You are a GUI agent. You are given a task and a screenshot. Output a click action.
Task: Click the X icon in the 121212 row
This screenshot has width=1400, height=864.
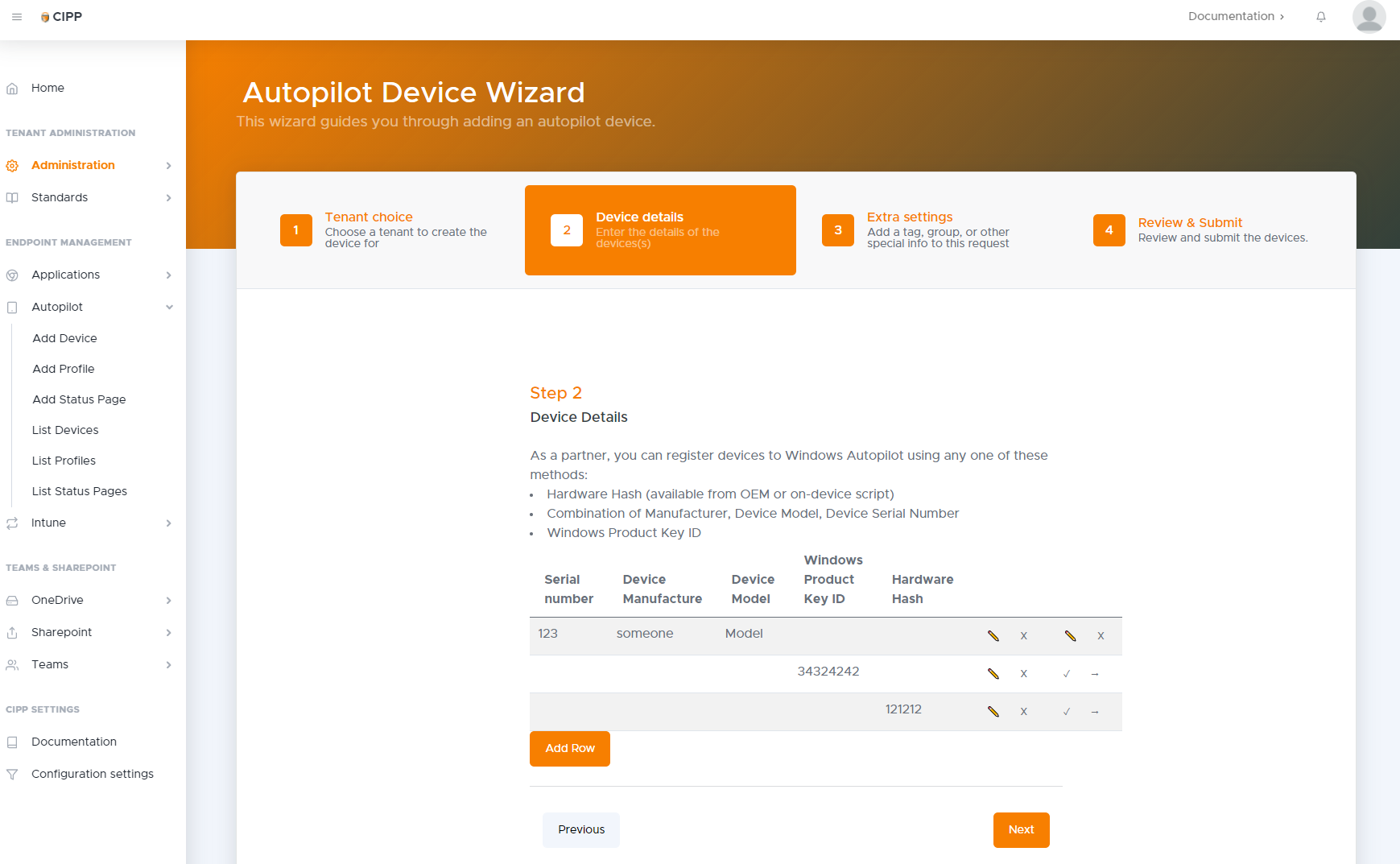click(1023, 712)
